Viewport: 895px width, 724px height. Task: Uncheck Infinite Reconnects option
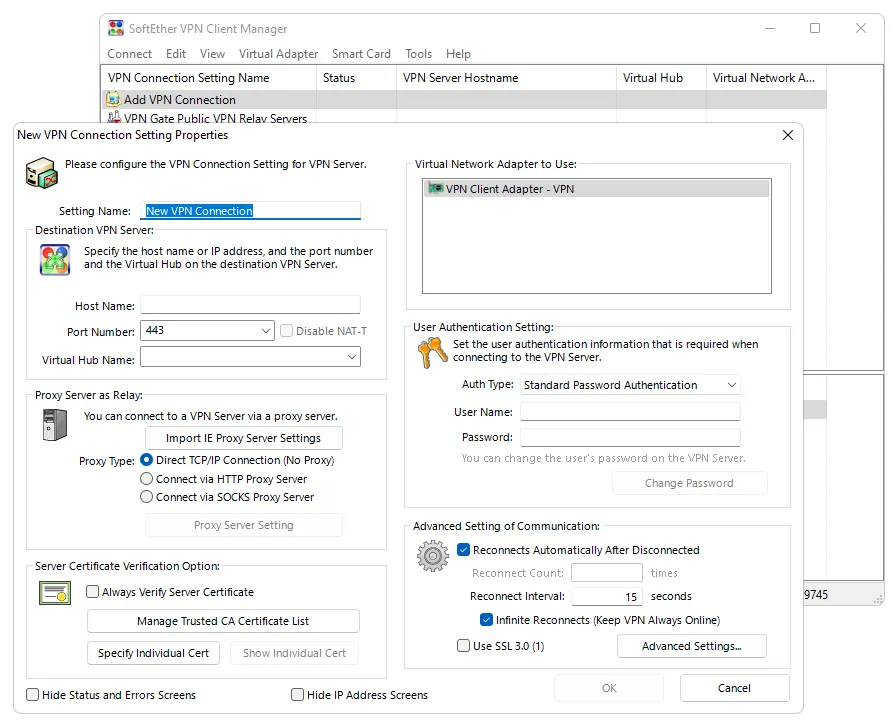click(x=487, y=620)
